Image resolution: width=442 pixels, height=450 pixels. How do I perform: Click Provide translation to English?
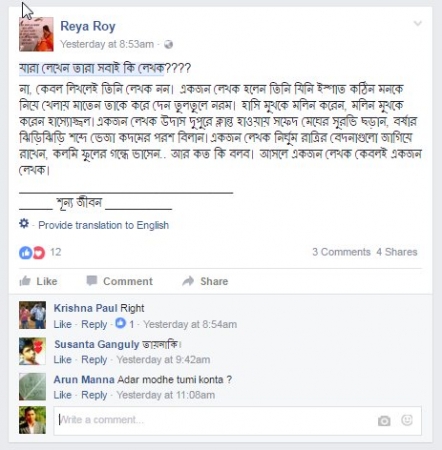[x=104, y=225]
